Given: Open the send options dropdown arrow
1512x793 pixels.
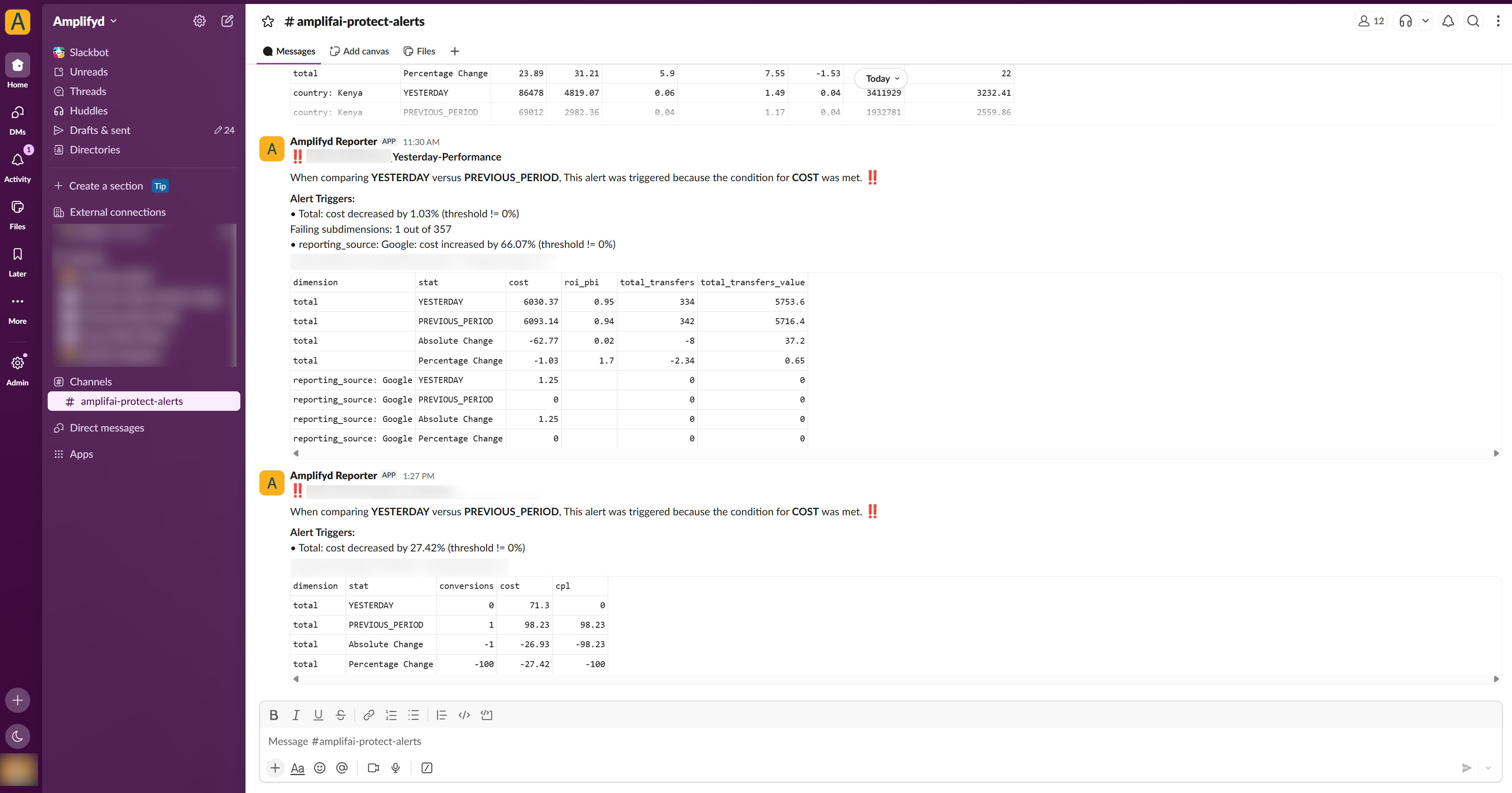Looking at the screenshot, I should [1488, 768].
